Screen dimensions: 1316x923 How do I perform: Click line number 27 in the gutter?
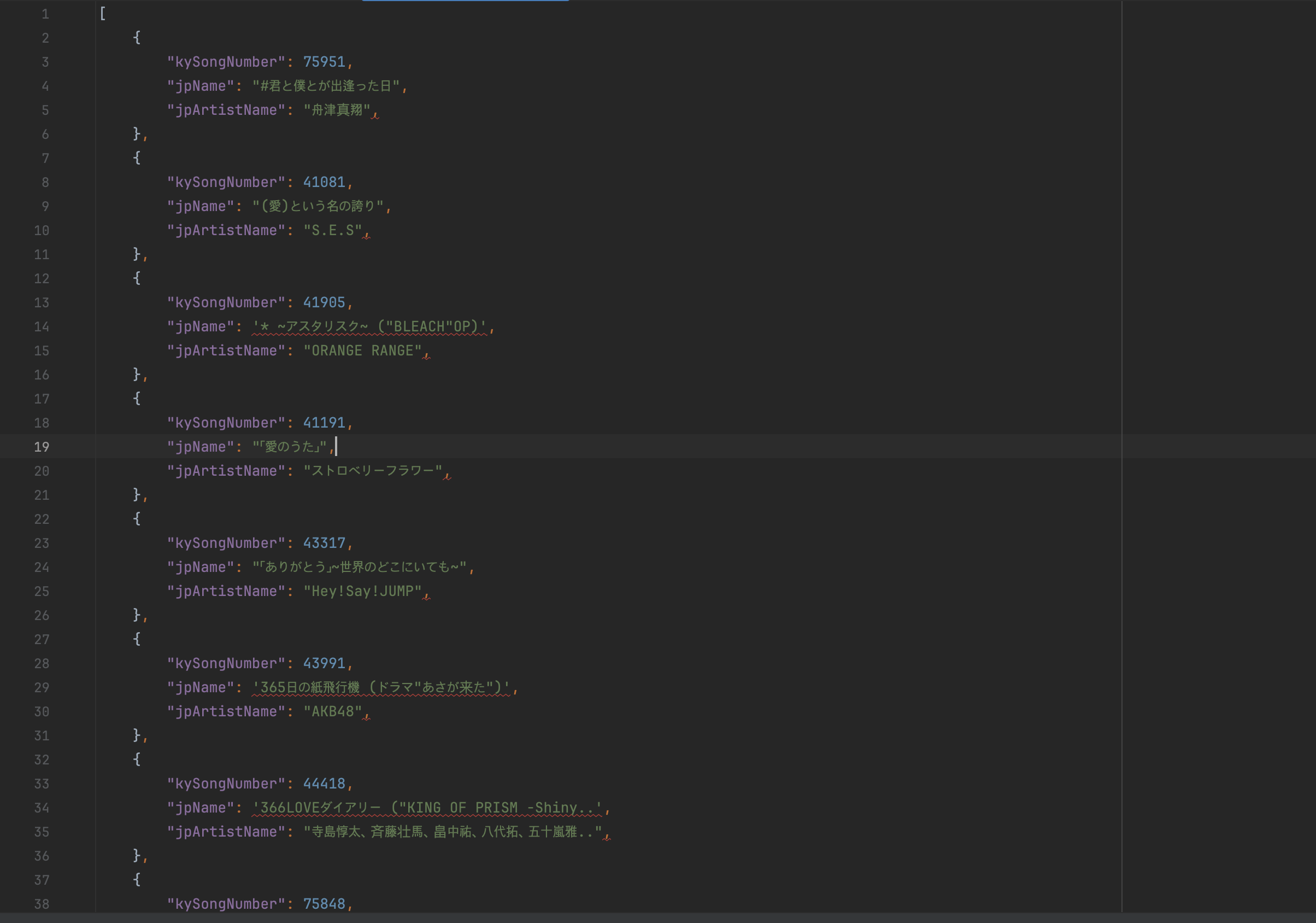tap(42, 640)
